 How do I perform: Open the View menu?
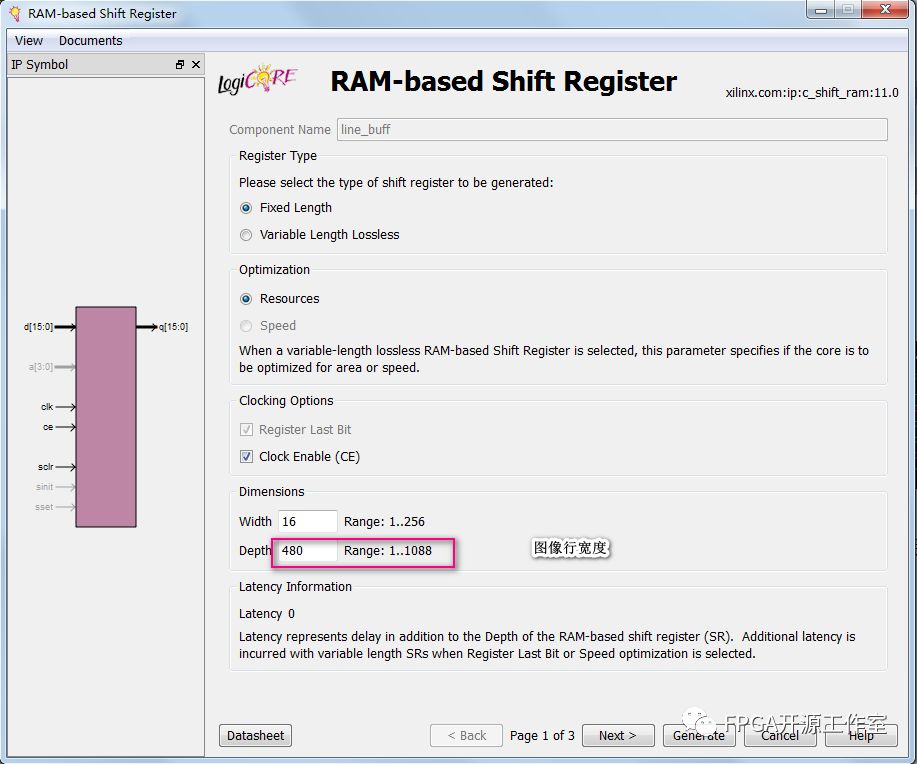(29, 41)
